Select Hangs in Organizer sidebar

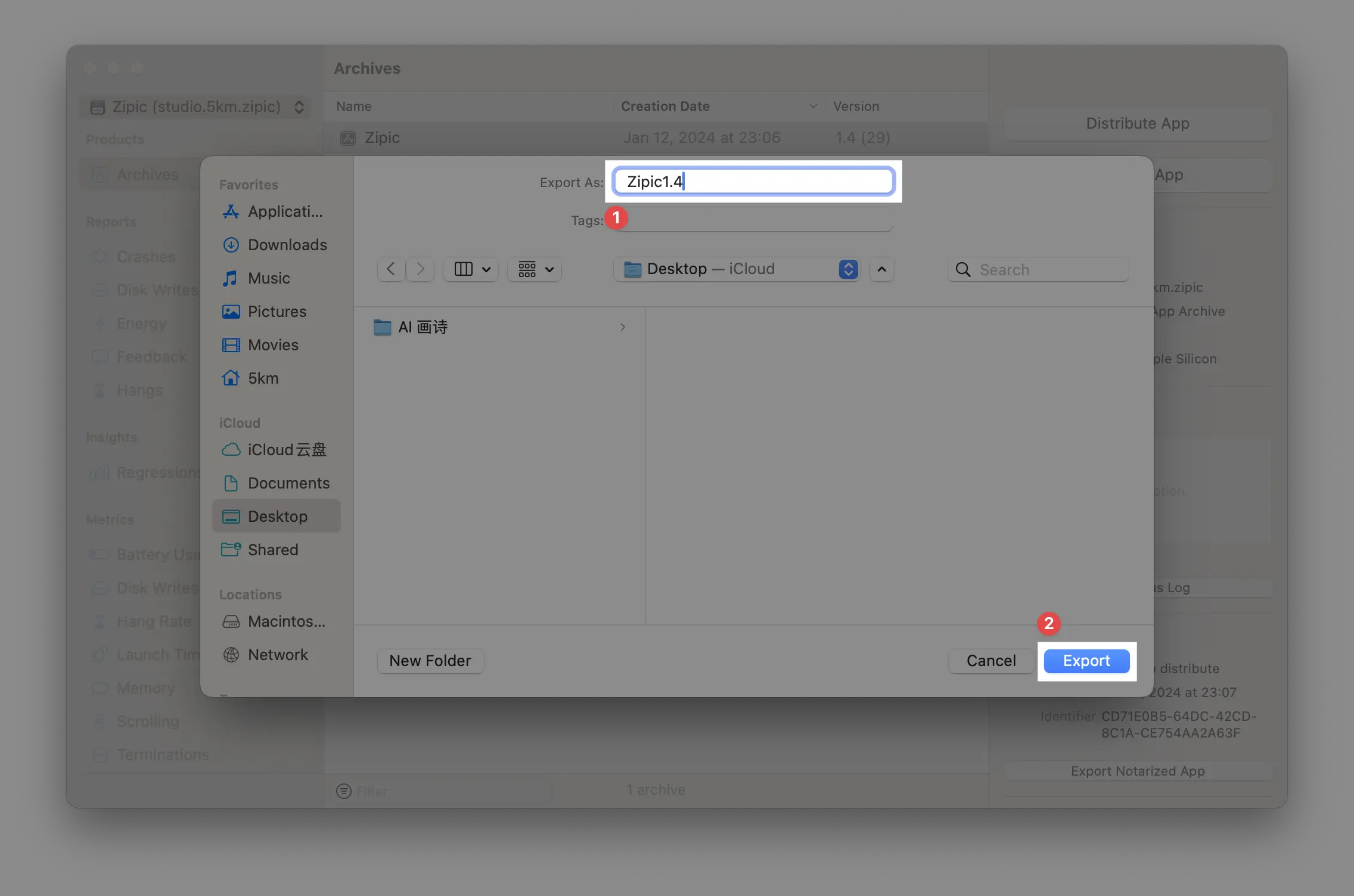pos(139,390)
